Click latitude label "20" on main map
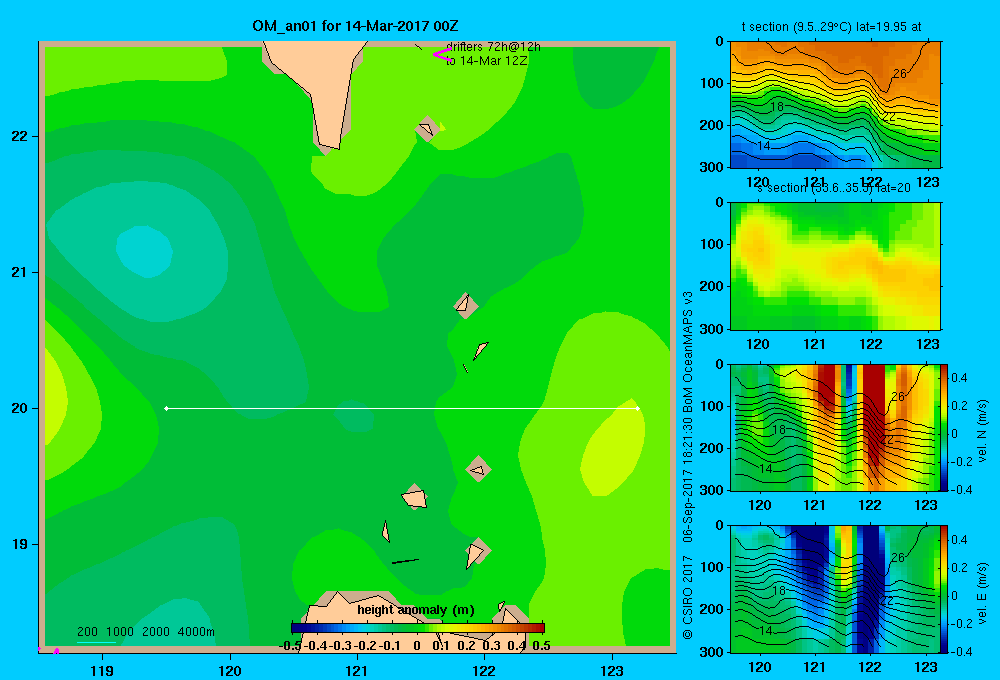 pos(19,408)
